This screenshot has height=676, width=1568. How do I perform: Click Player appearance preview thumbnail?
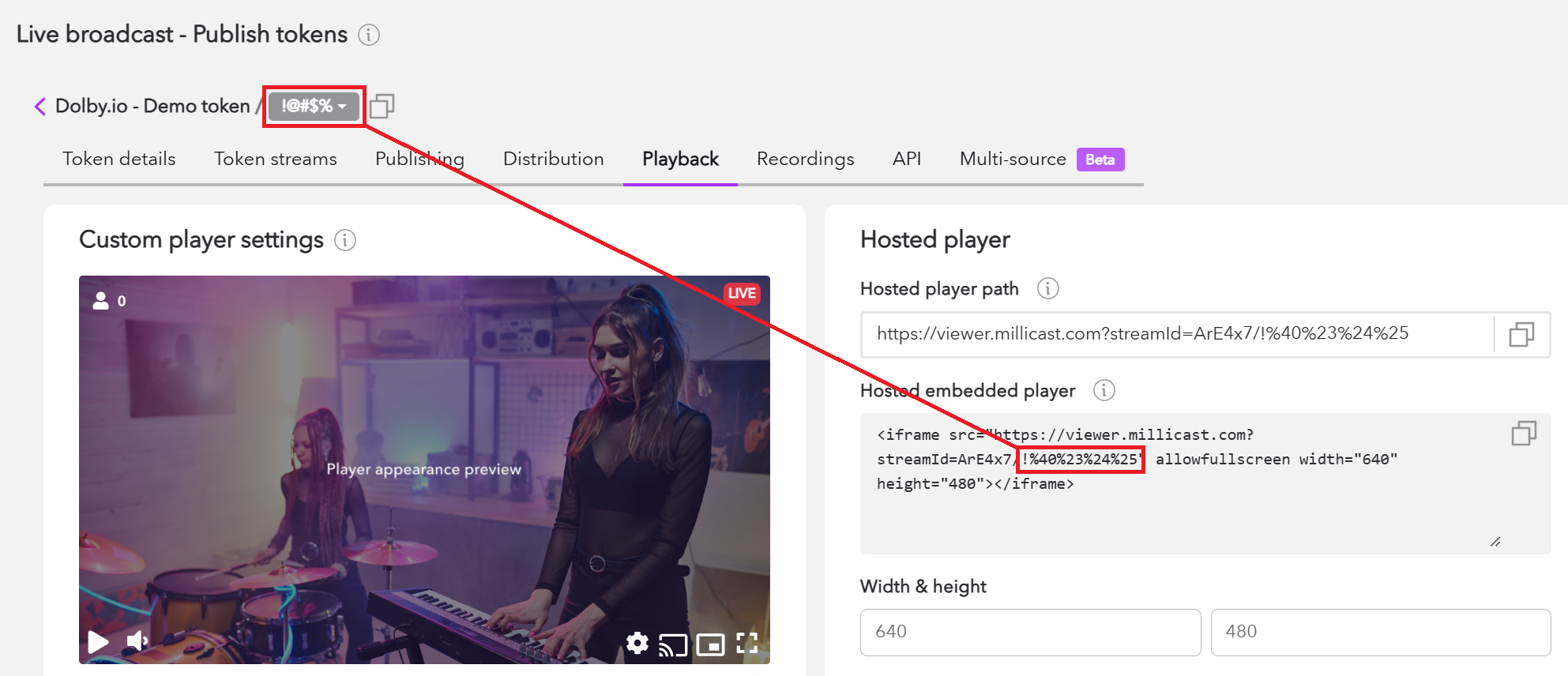424,469
